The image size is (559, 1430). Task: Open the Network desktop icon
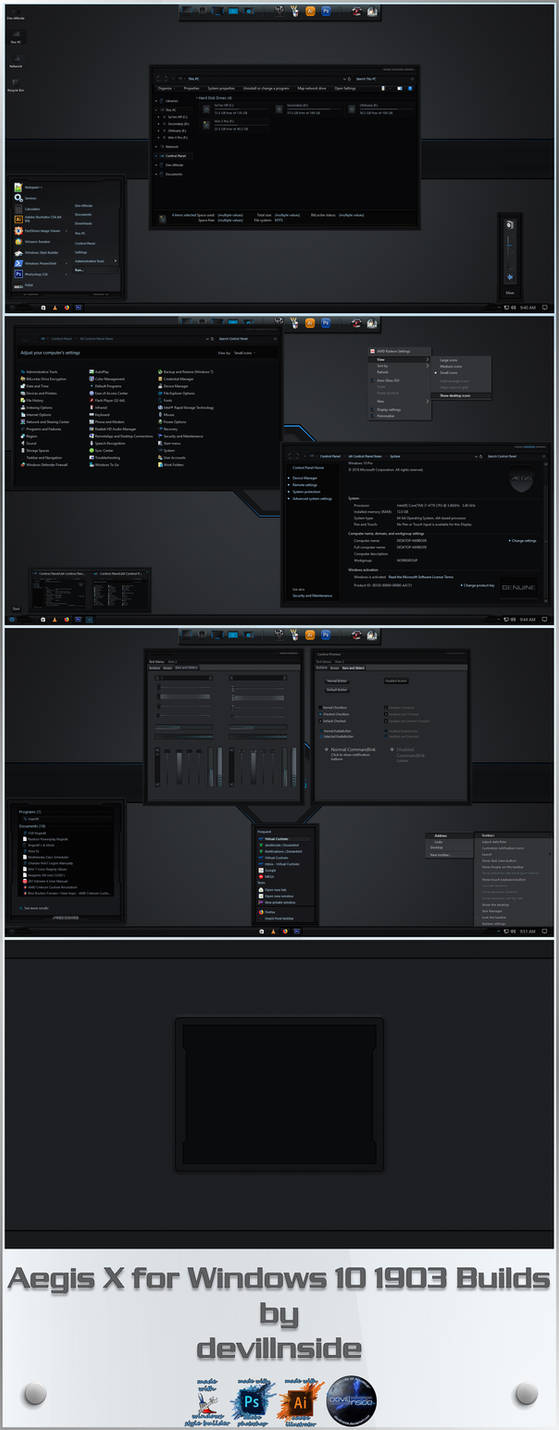click(15, 62)
